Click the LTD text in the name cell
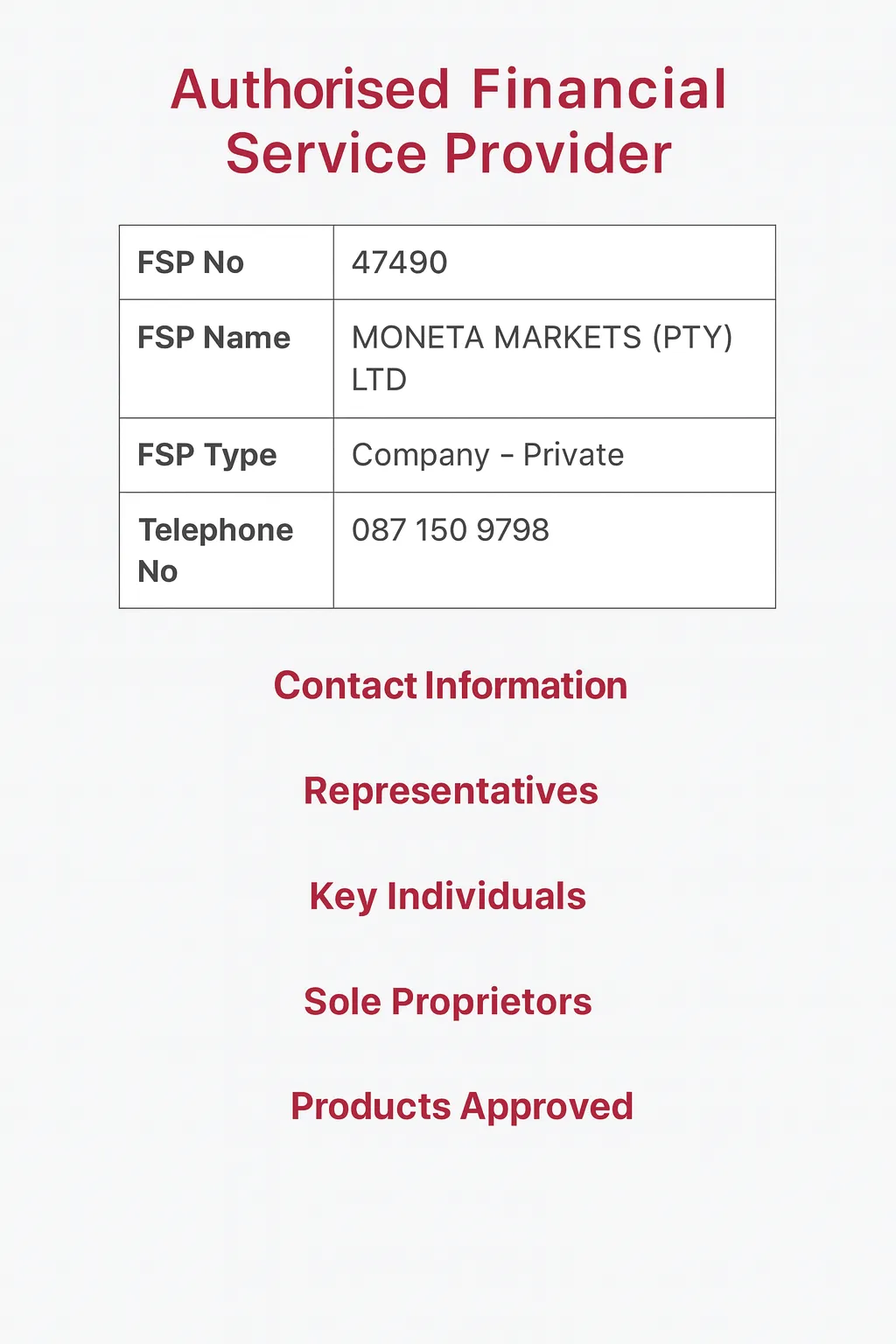The image size is (896, 1344). click(379, 380)
